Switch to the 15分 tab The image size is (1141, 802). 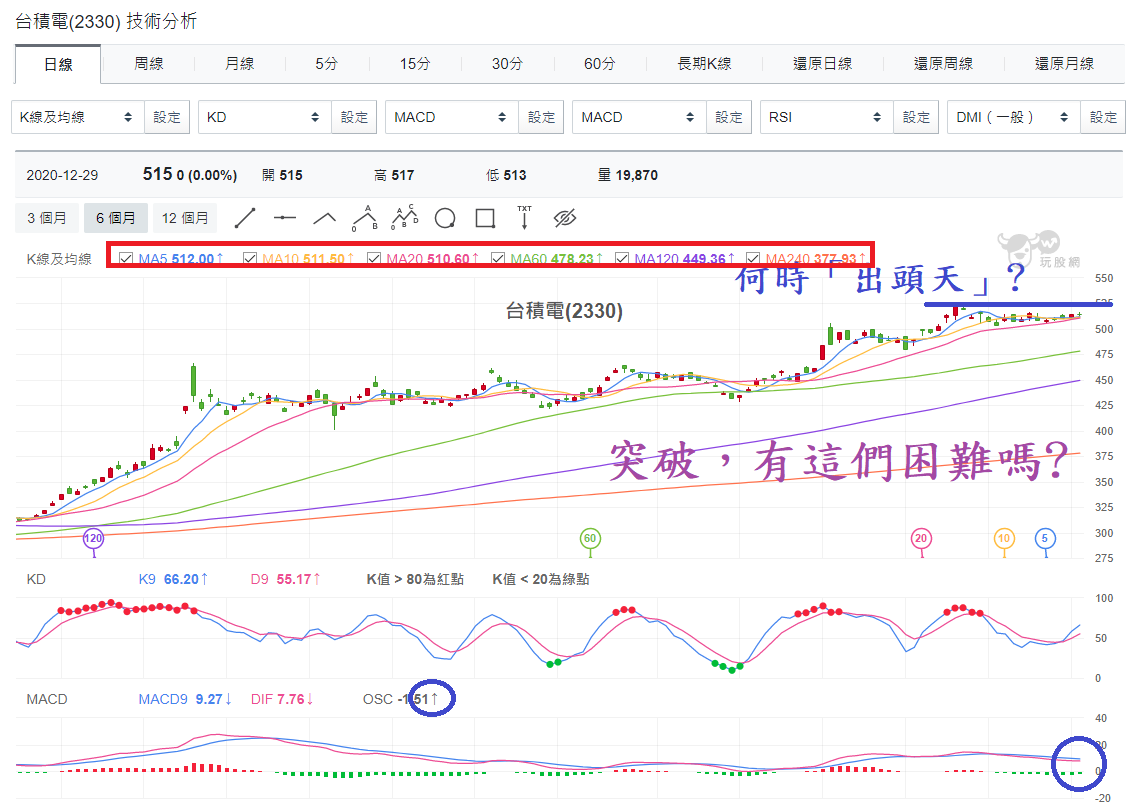[x=415, y=64]
